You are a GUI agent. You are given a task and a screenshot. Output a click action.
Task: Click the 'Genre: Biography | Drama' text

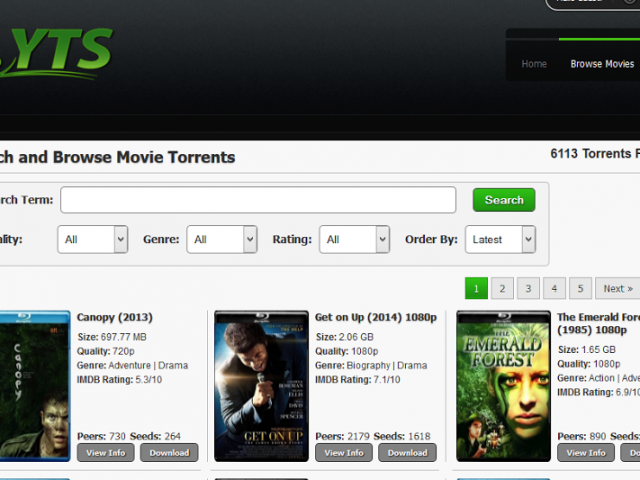pyautogui.click(x=371, y=366)
